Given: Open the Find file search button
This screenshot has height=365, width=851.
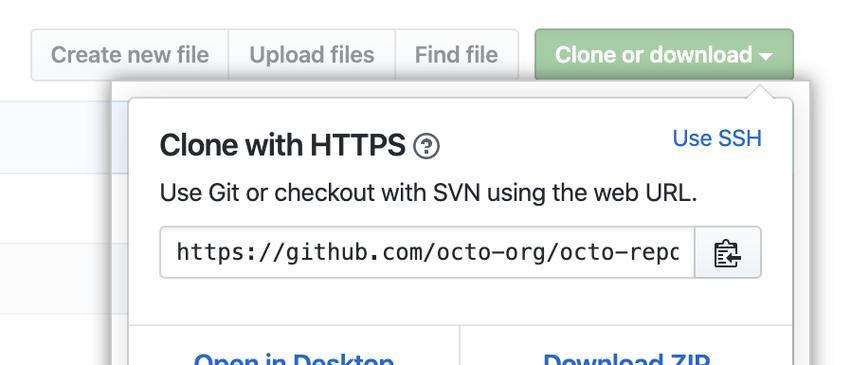Looking at the screenshot, I should (x=456, y=55).
